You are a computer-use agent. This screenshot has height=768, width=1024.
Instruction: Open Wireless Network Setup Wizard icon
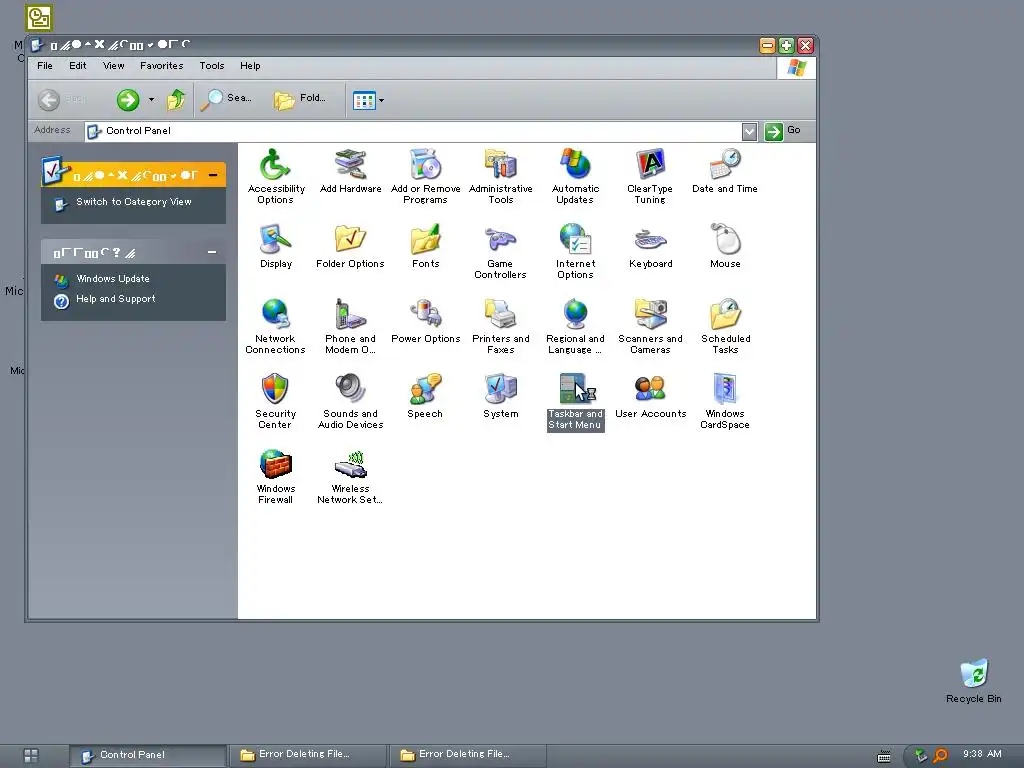tap(351, 476)
